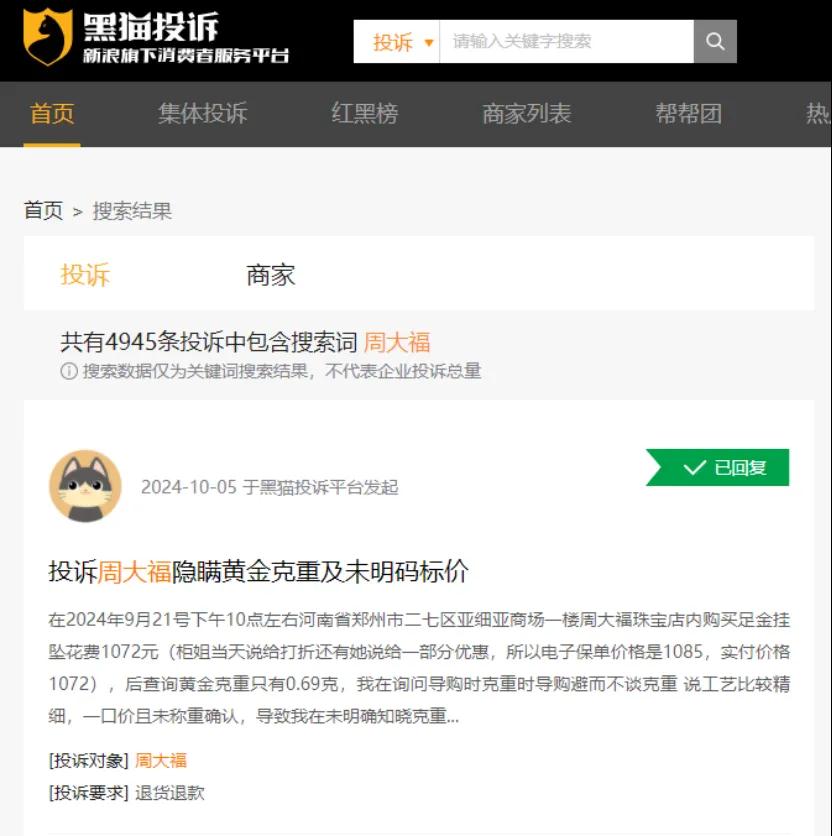This screenshot has width=832, height=836.
Task: Click the 周大福 link under 投诉对象
Action: [161, 760]
